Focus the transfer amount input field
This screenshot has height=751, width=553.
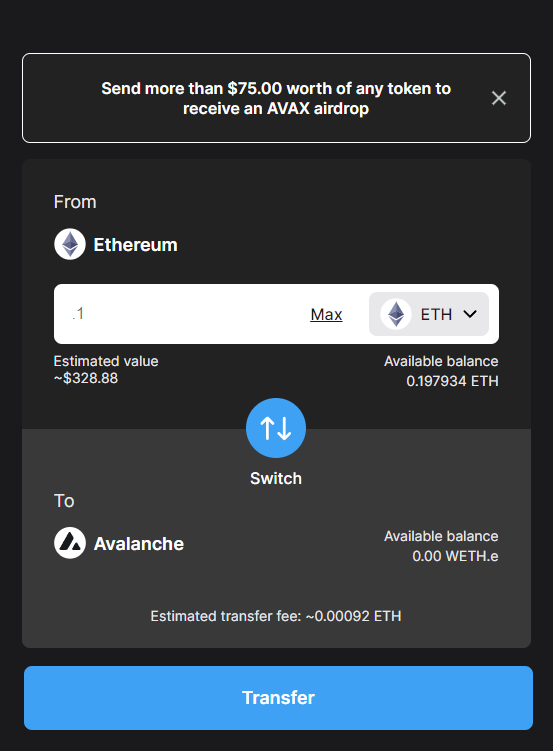[x=184, y=314]
